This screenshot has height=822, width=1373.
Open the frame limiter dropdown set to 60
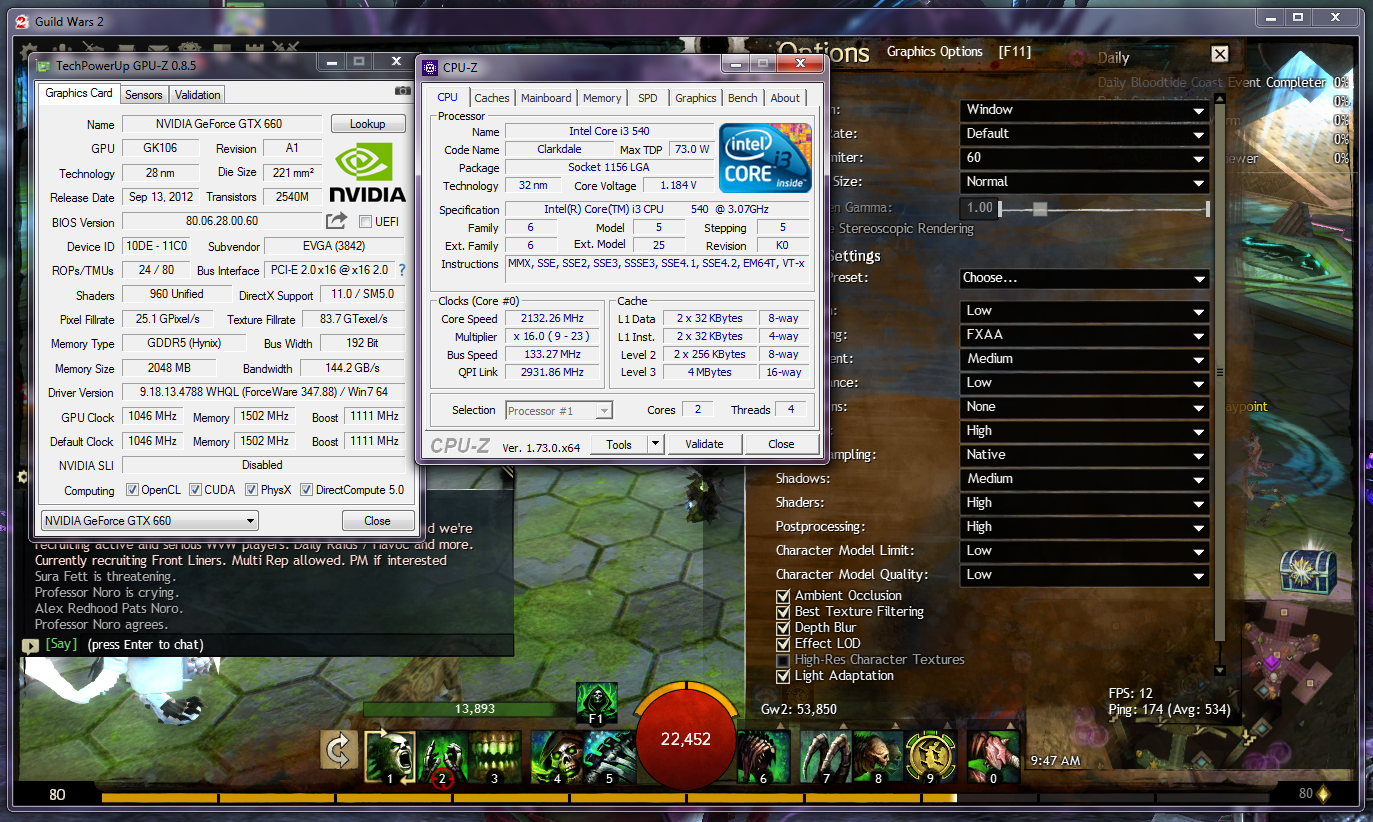[1084, 158]
